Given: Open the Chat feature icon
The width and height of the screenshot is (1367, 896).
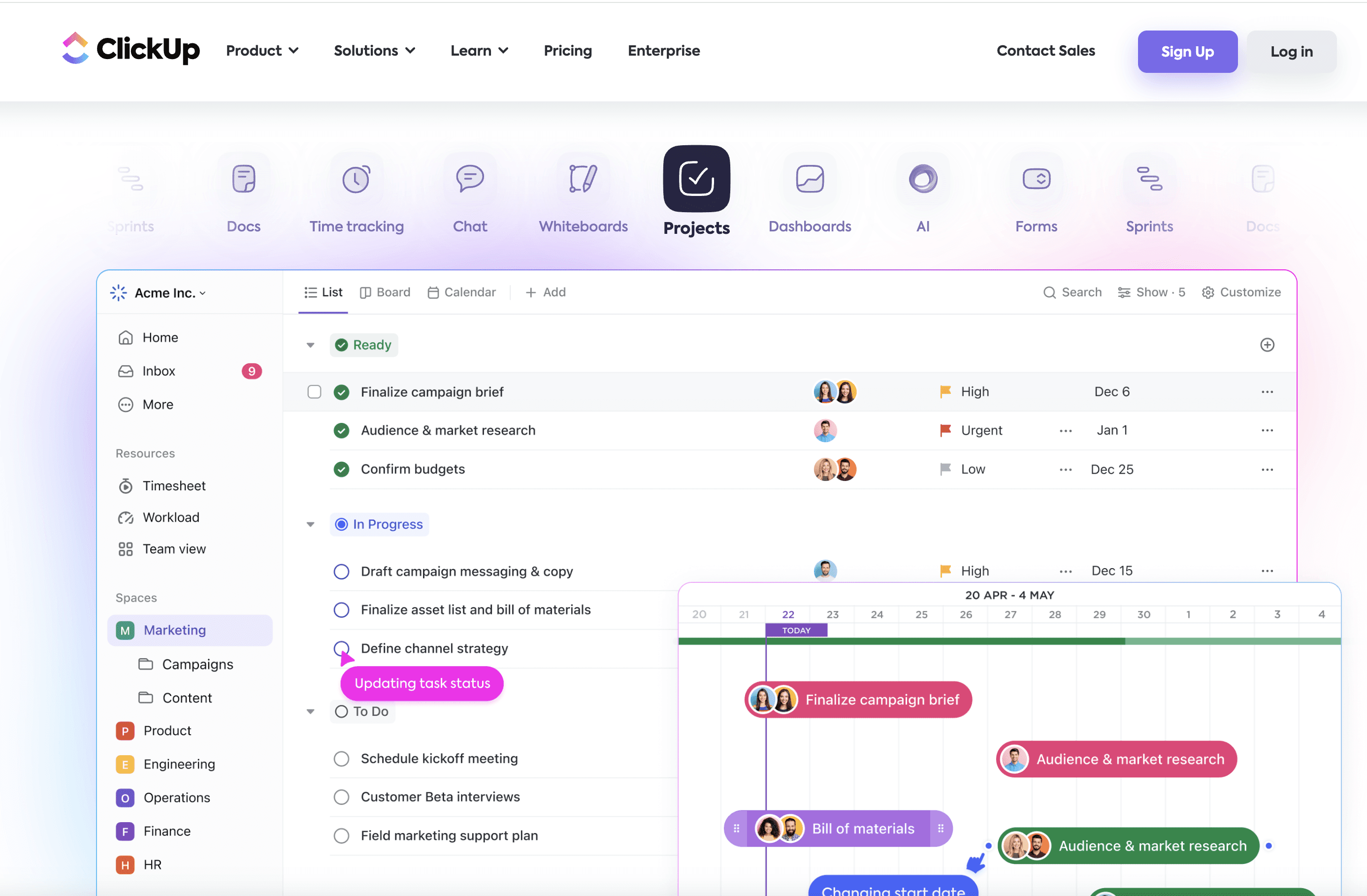Looking at the screenshot, I should pyautogui.click(x=469, y=179).
